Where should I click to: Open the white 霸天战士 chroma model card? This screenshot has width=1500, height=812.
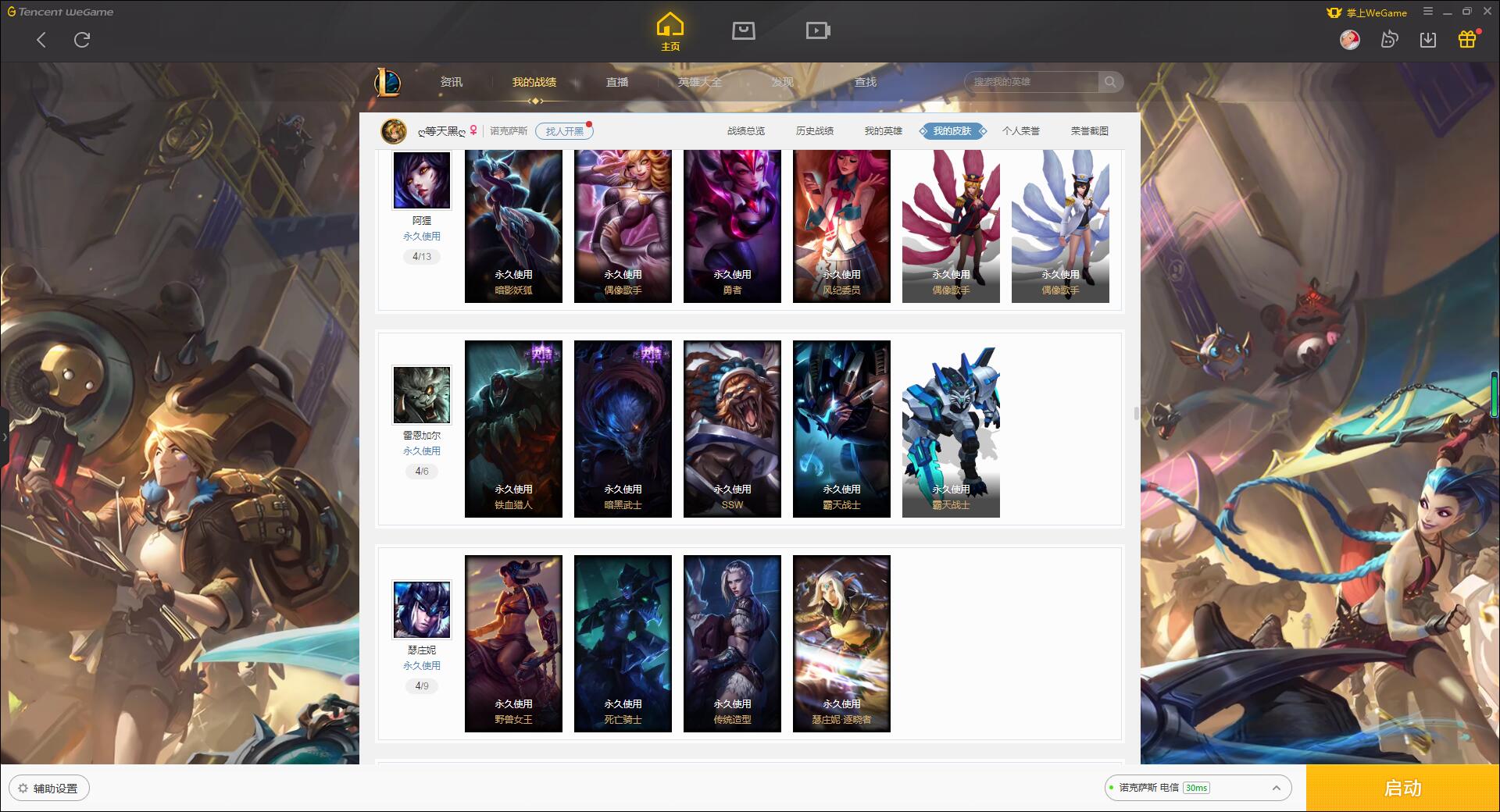pos(951,429)
